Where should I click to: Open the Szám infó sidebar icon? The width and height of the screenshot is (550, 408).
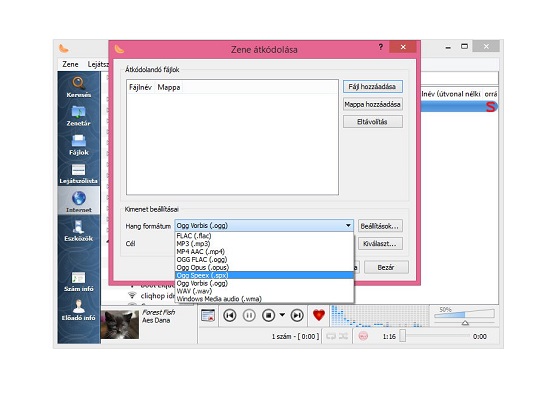coord(79,282)
